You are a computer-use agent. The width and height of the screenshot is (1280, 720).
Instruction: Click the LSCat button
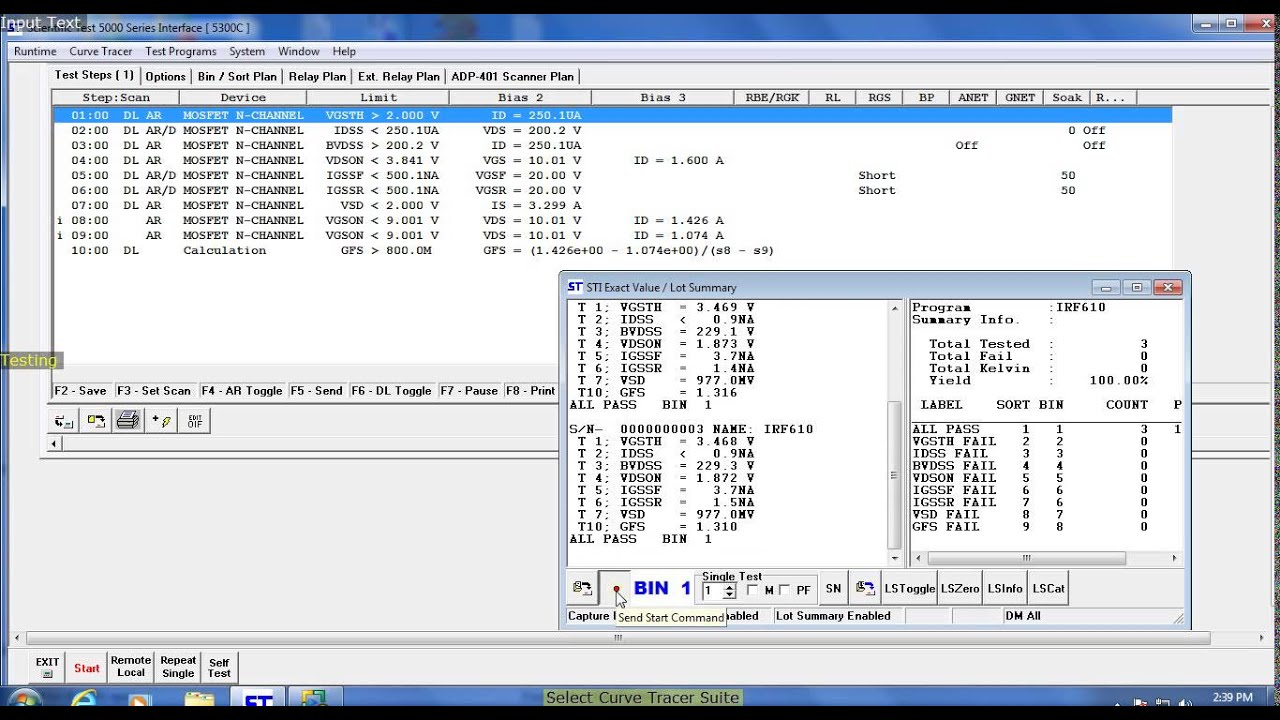click(x=1049, y=589)
